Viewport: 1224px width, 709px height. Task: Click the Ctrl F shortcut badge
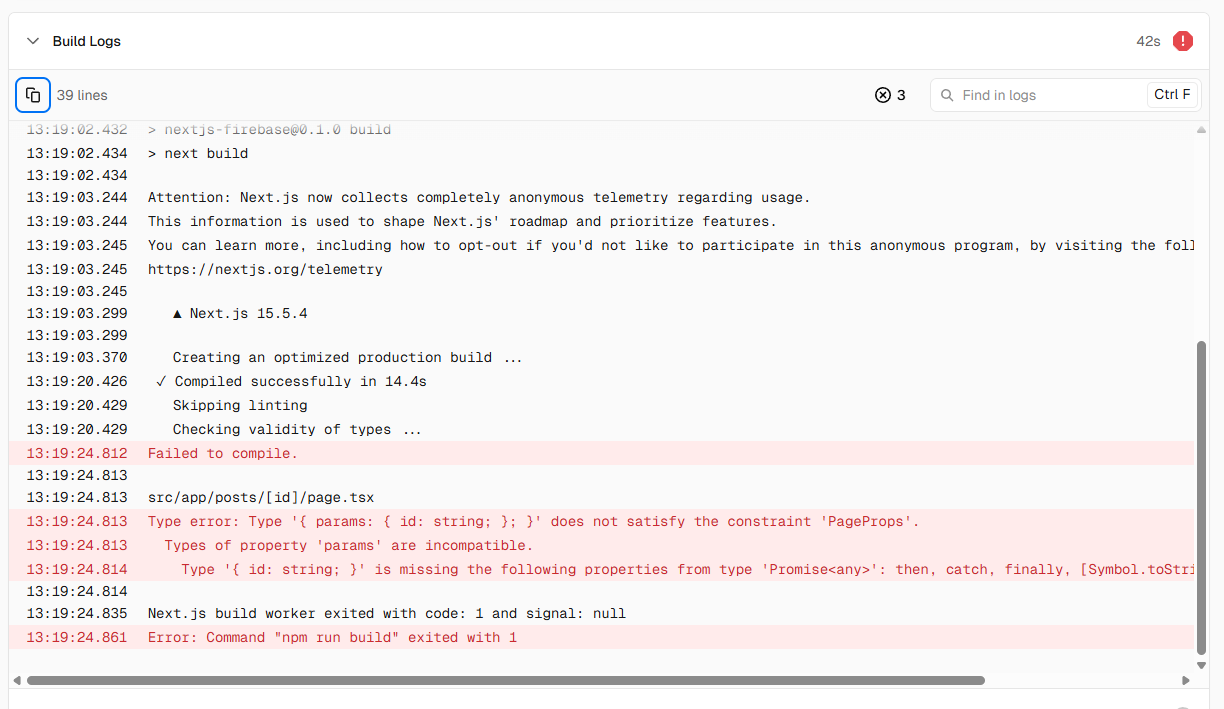click(x=1172, y=95)
